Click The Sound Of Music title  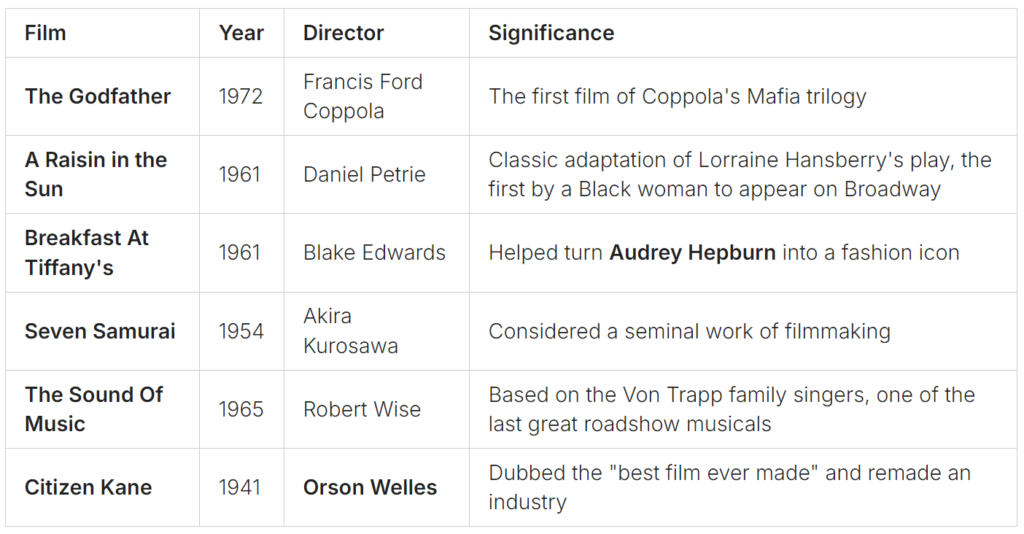tap(94, 409)
